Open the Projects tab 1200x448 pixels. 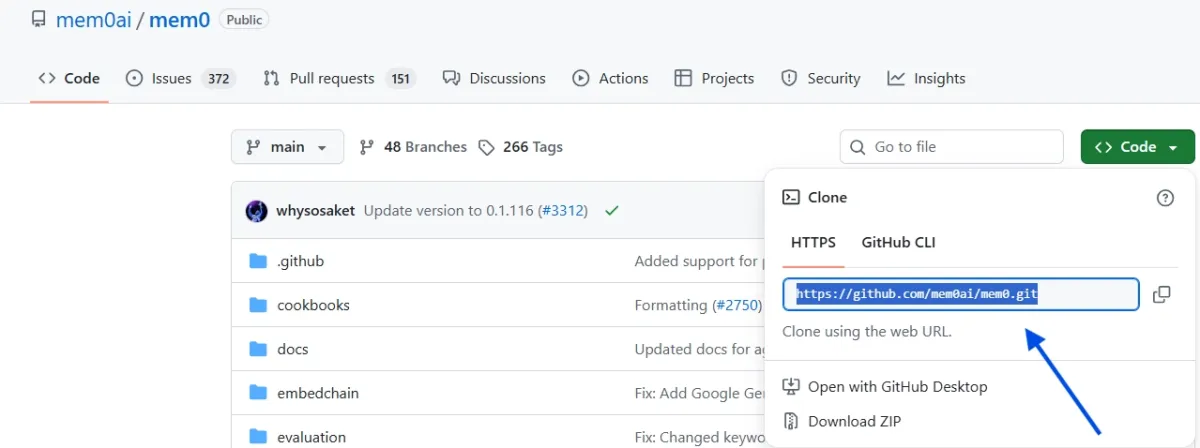(714, 78)
